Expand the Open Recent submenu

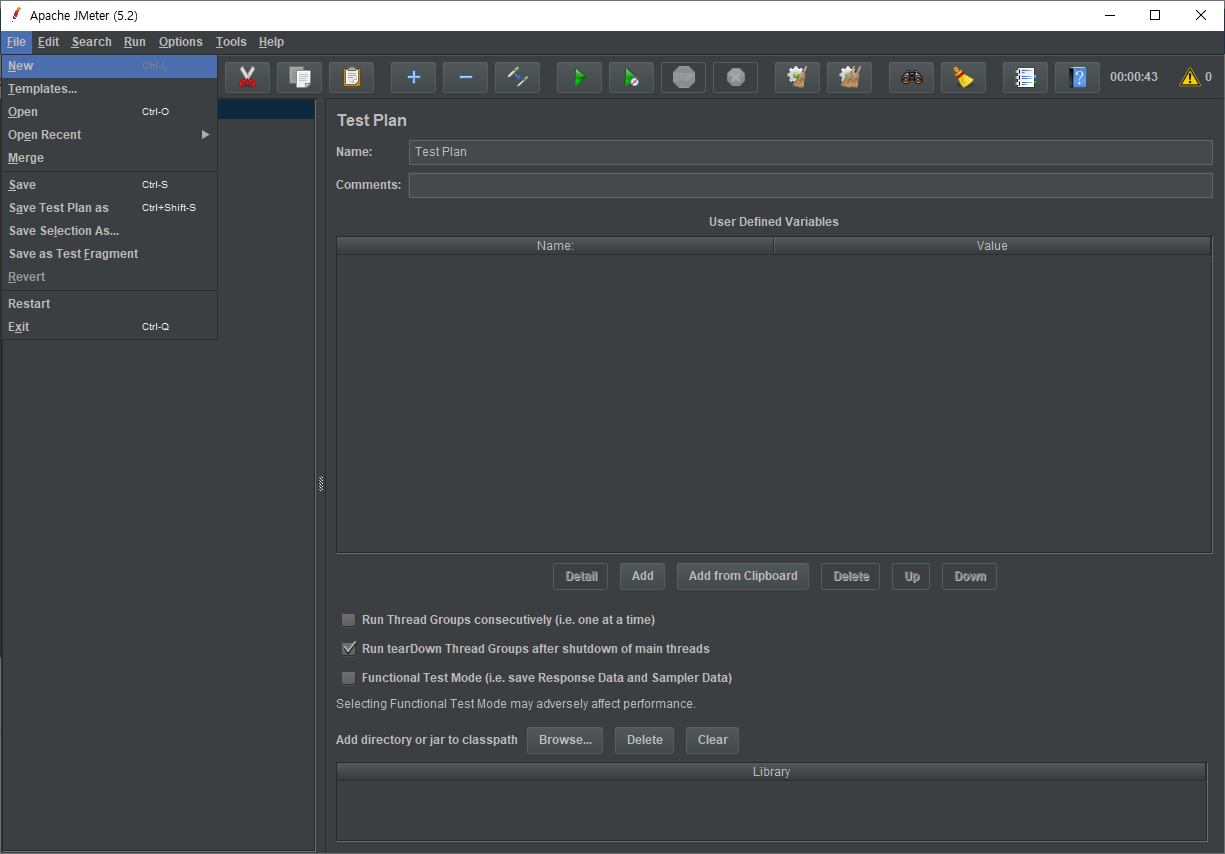tap(109, 135)
